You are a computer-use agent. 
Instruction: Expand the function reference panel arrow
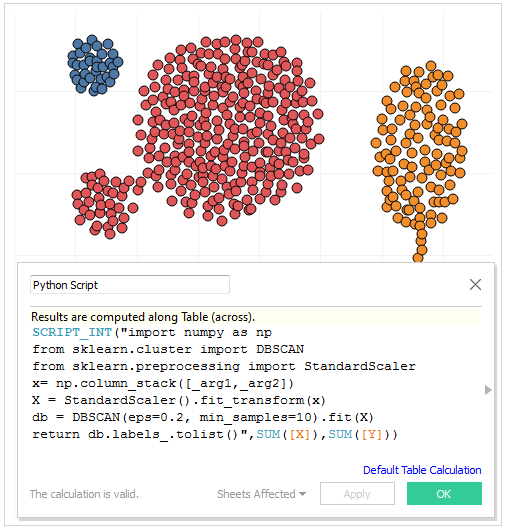tap(488, 390)
